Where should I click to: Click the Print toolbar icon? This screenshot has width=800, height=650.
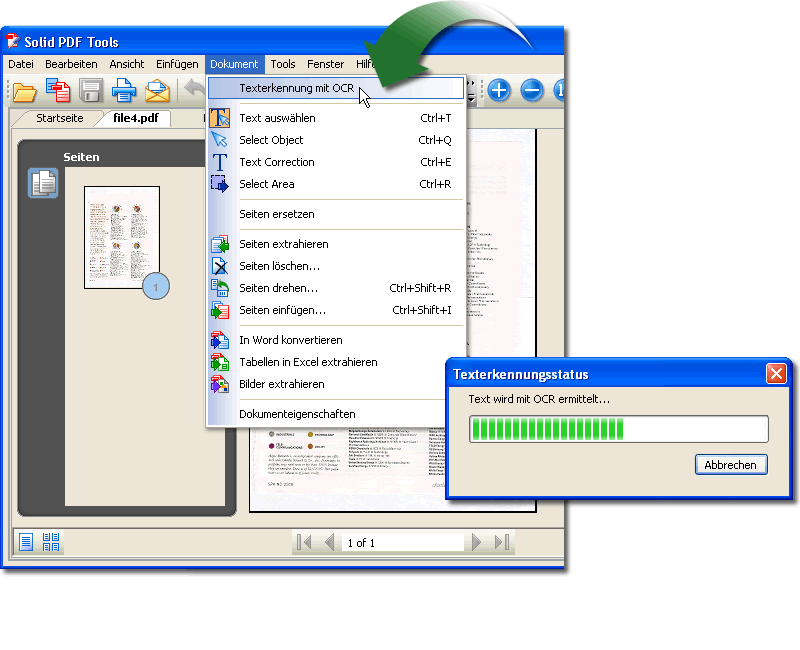pyautogui.click(x=124, y=92)
